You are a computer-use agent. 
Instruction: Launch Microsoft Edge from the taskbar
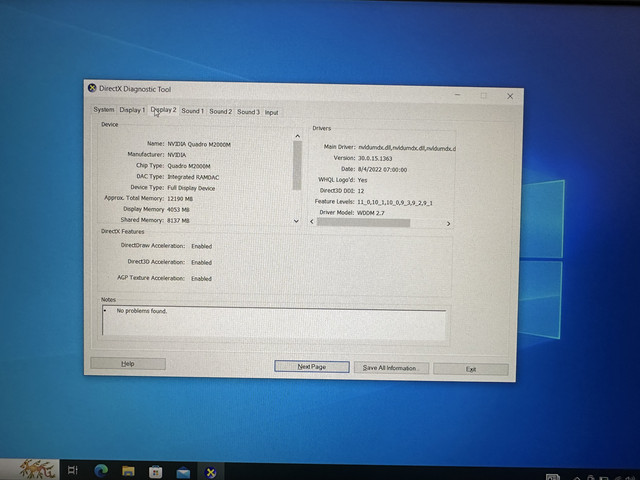click(x=101, y=471)
